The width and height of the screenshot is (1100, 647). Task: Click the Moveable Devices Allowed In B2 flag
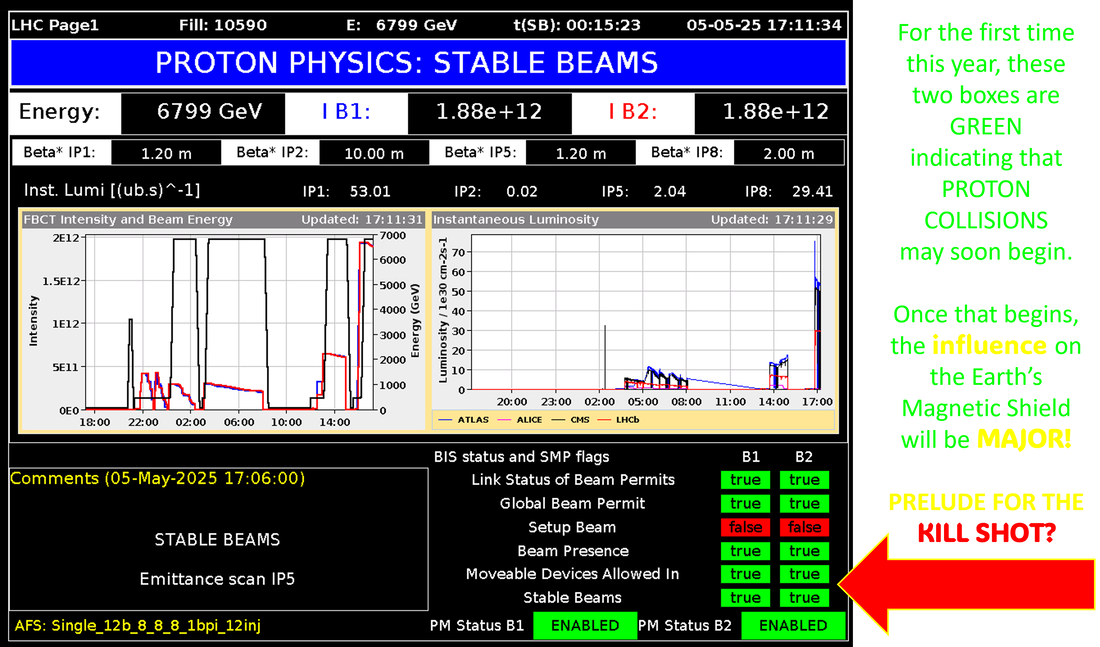coord(804,574)
